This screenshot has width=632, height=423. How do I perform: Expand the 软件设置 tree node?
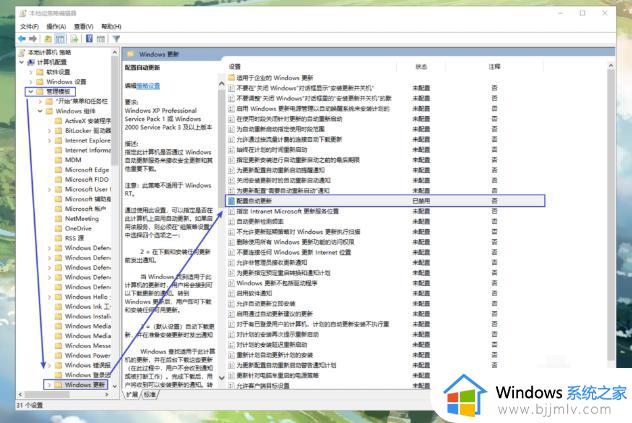pos(31,72)
